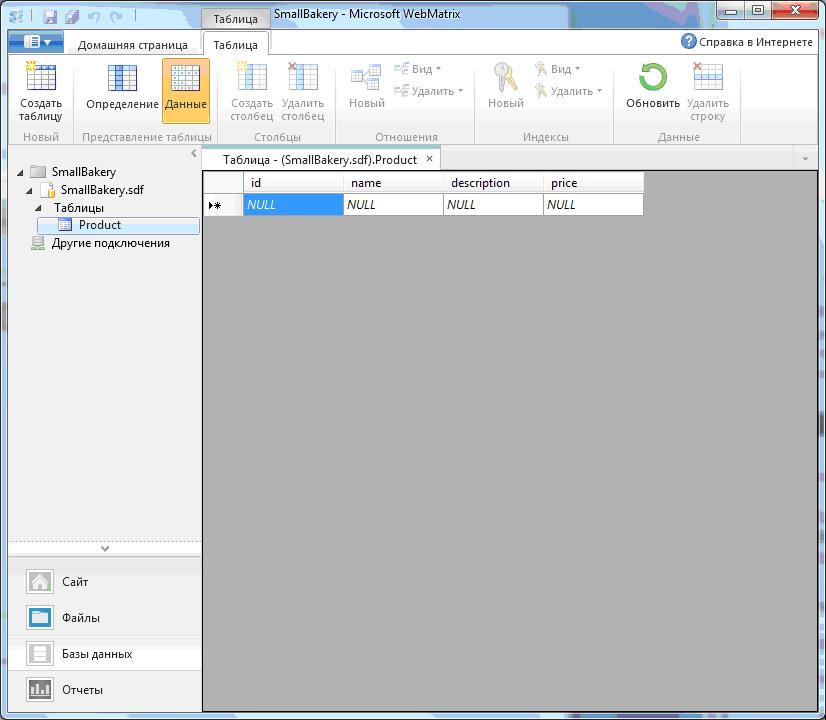Click the id column header
The height and width of the screenshot is (720, 826).
coord(293,183)
